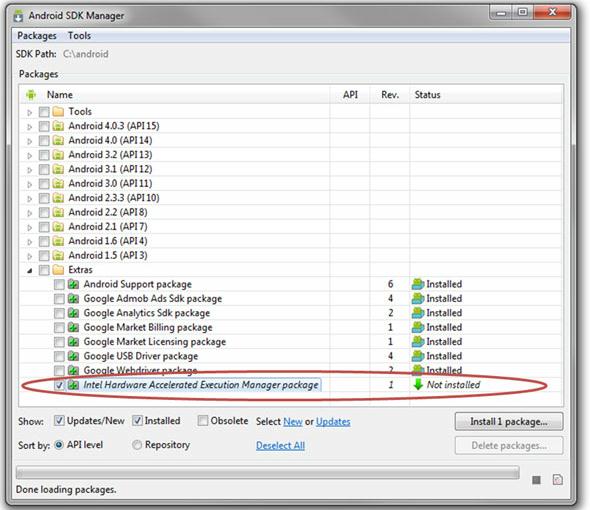This screenshot has height=510, width=590.
Task: Select the Repository sort radio button
Action: tap(137, 445)
